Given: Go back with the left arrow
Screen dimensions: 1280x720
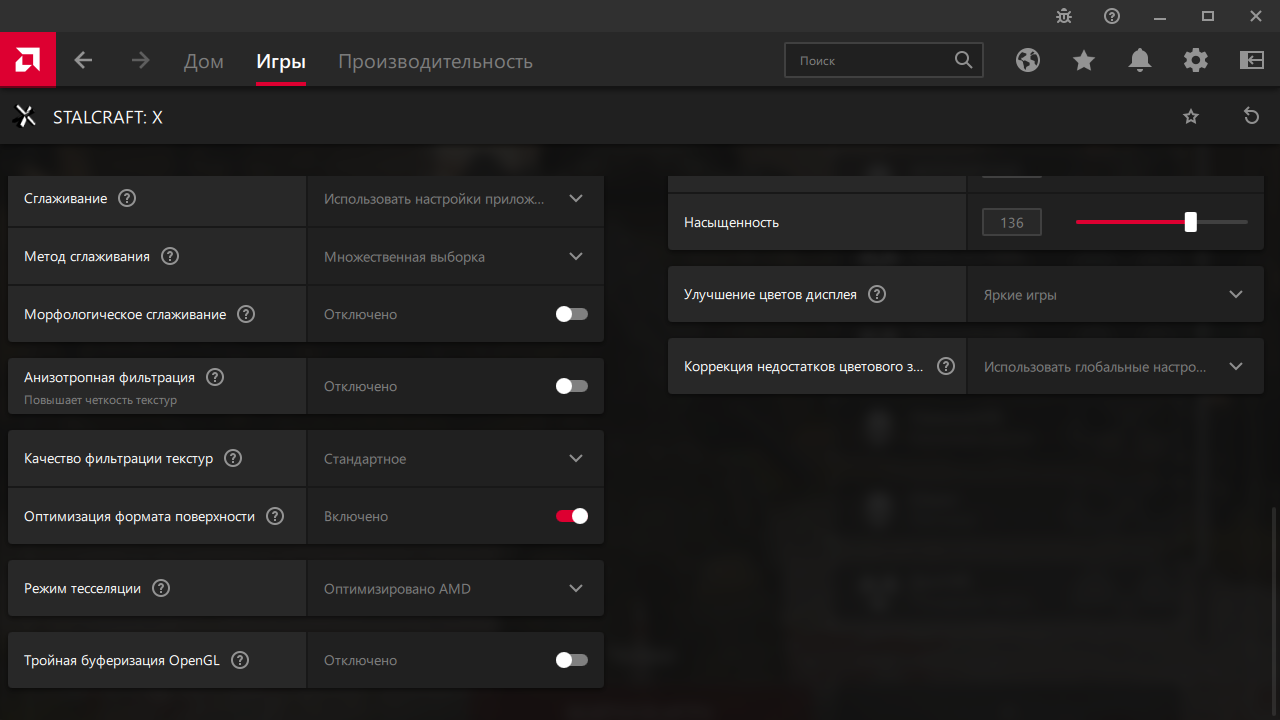Looking at the screenshot, I should [83, 60].
